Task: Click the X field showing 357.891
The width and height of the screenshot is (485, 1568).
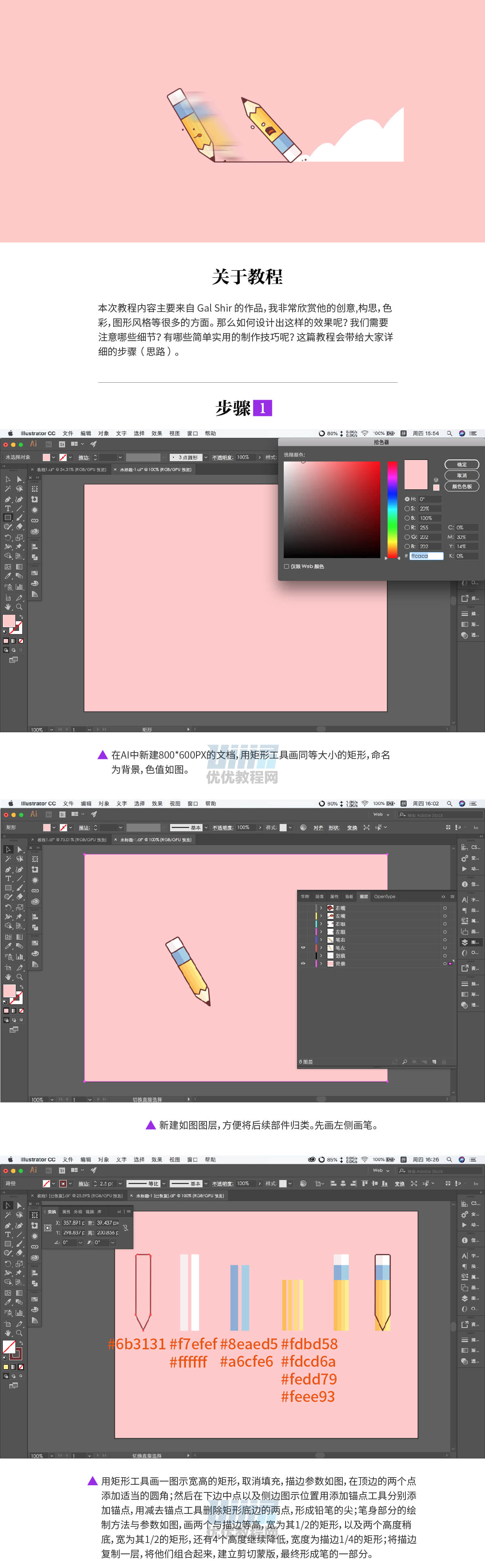Action: 74,1222
